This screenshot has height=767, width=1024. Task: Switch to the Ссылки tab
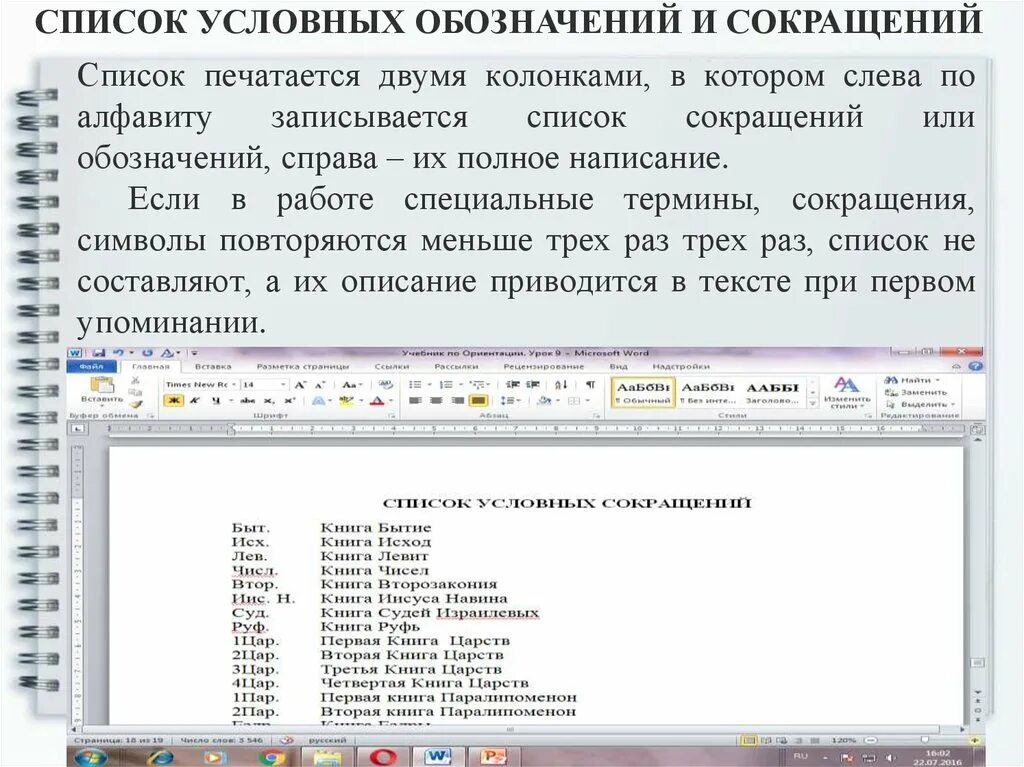point(392,367)
